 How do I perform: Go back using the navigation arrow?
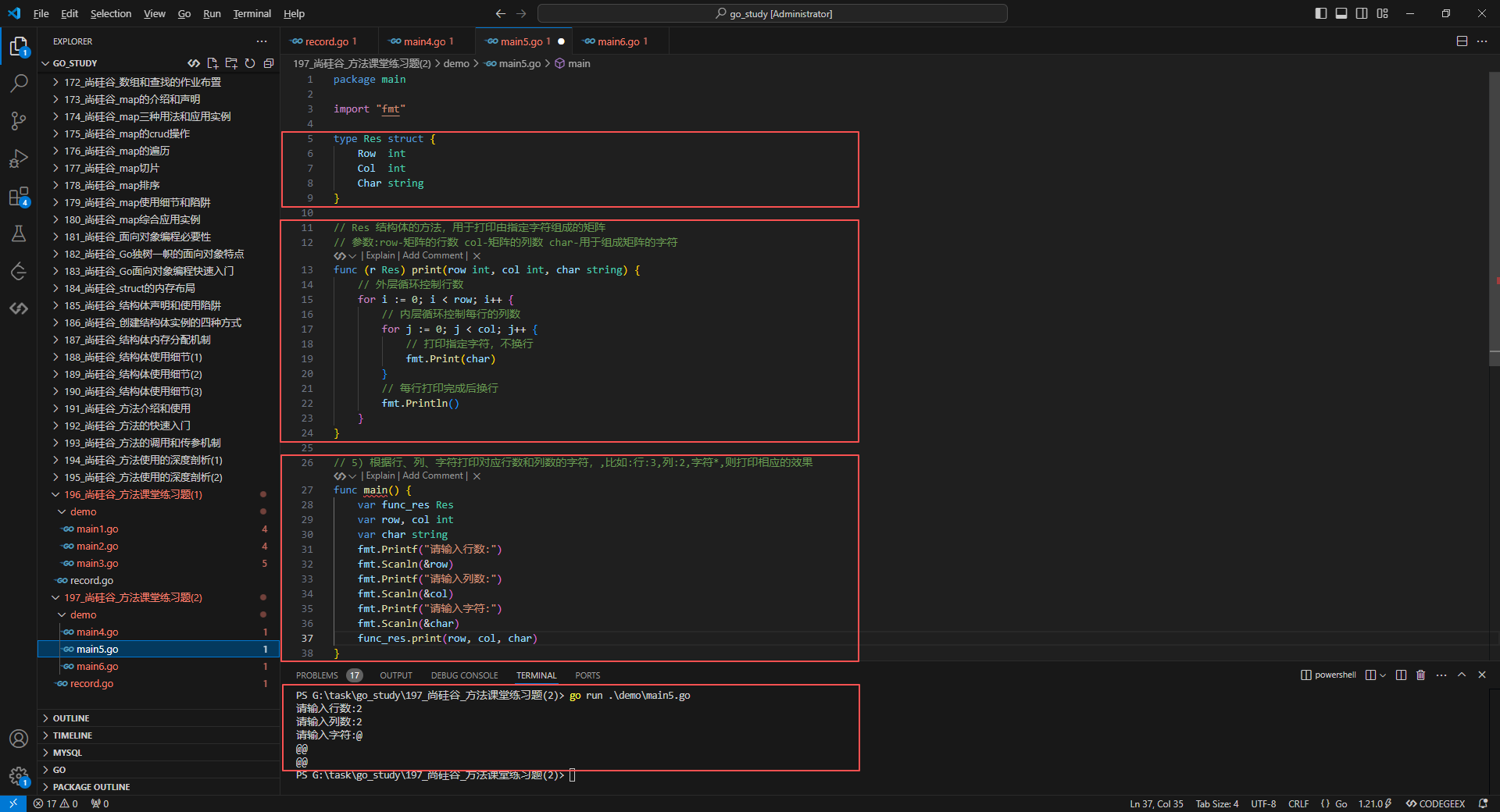501,13
